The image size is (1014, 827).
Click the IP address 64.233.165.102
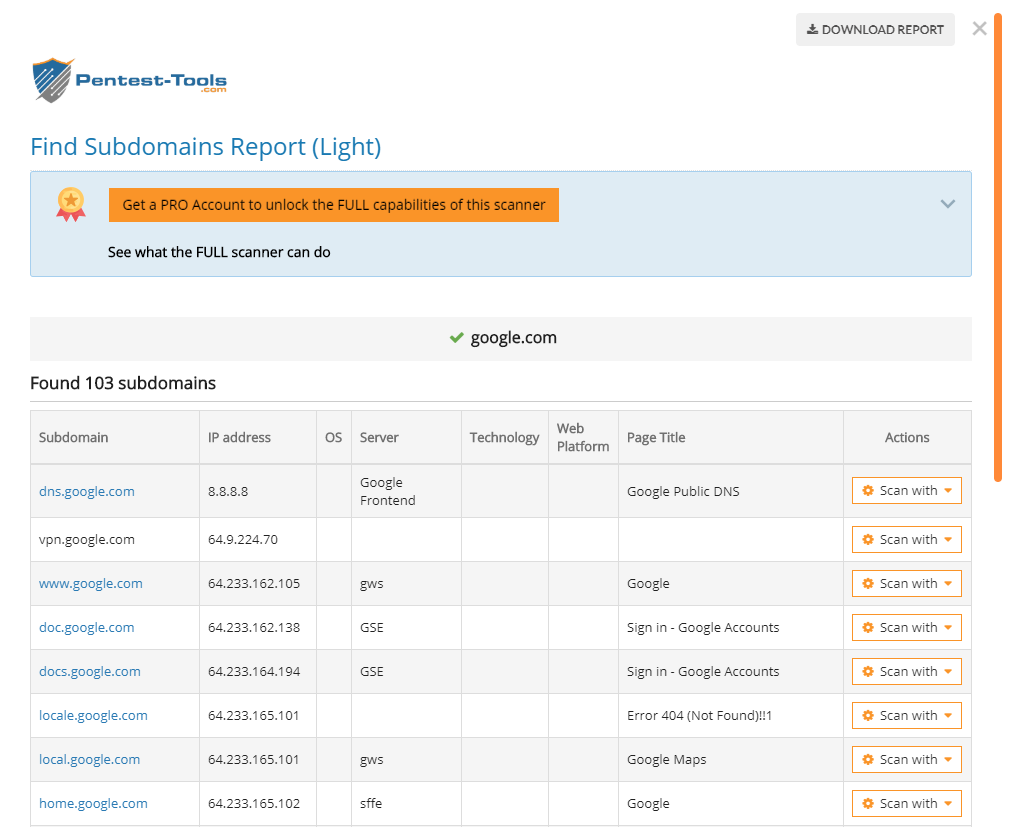coord(254,804)
